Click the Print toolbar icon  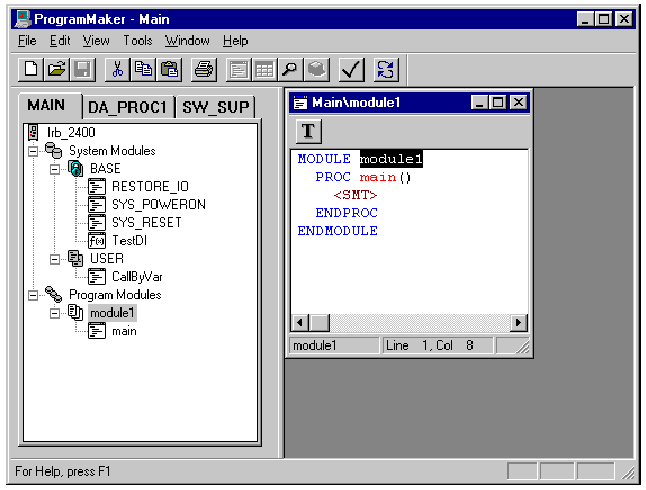point(204,69)
